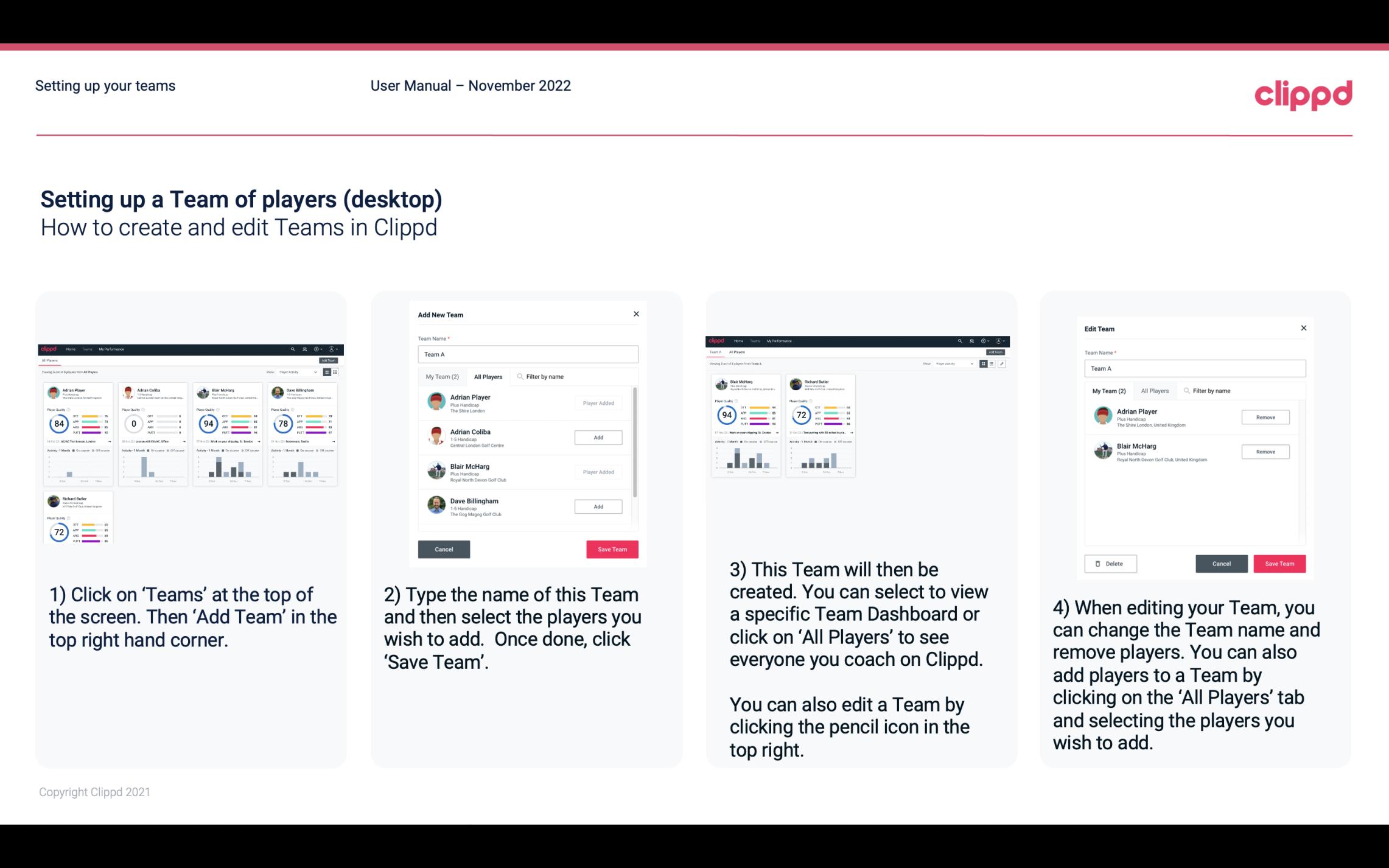Type in the Team Name input field
The height and width of the screenshot is (868, 1389).
click(528, 353)
